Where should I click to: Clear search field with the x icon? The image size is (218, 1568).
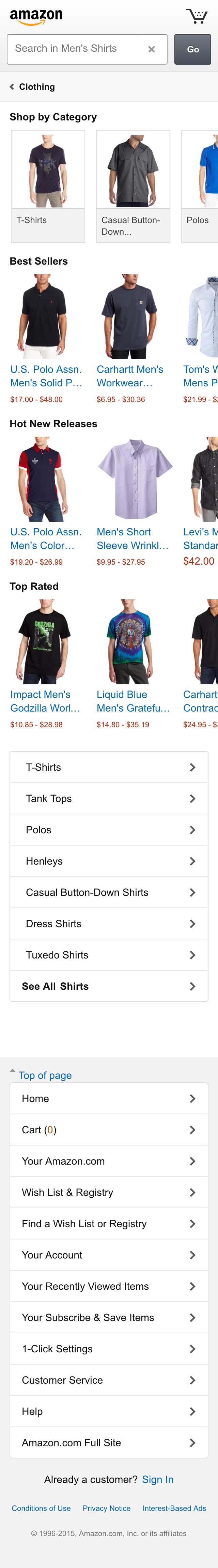tap(152, 49)
